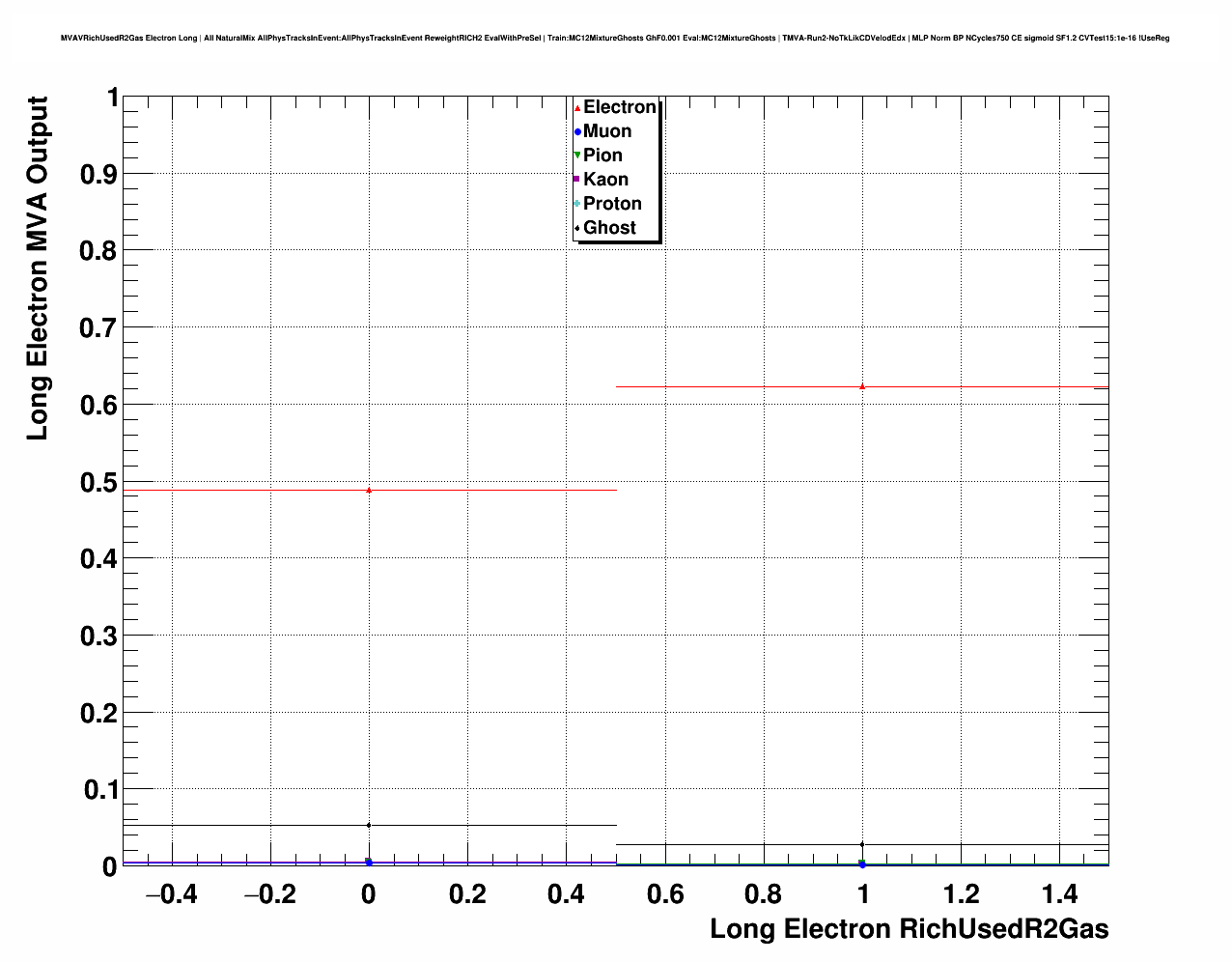Select the Electron data point at x=0
This screenshot has width=1232, height=962.
(369, 490)
